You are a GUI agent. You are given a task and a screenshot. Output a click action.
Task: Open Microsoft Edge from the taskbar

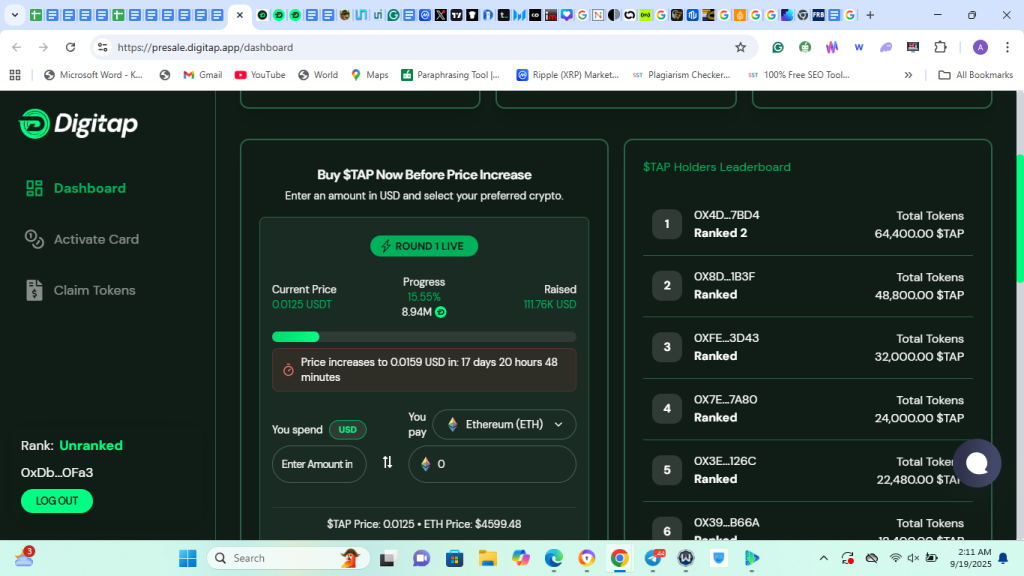pyautogui.click(x=554, y=558)
